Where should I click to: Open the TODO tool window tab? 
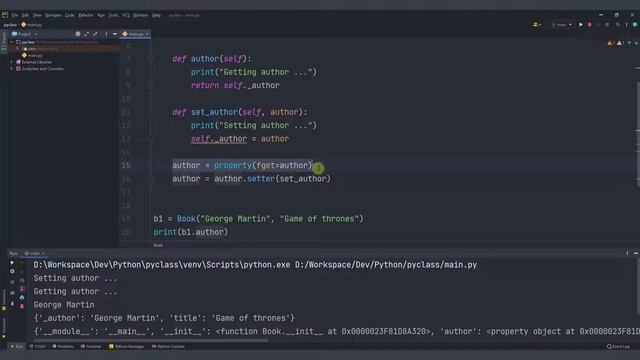(38, 347)
